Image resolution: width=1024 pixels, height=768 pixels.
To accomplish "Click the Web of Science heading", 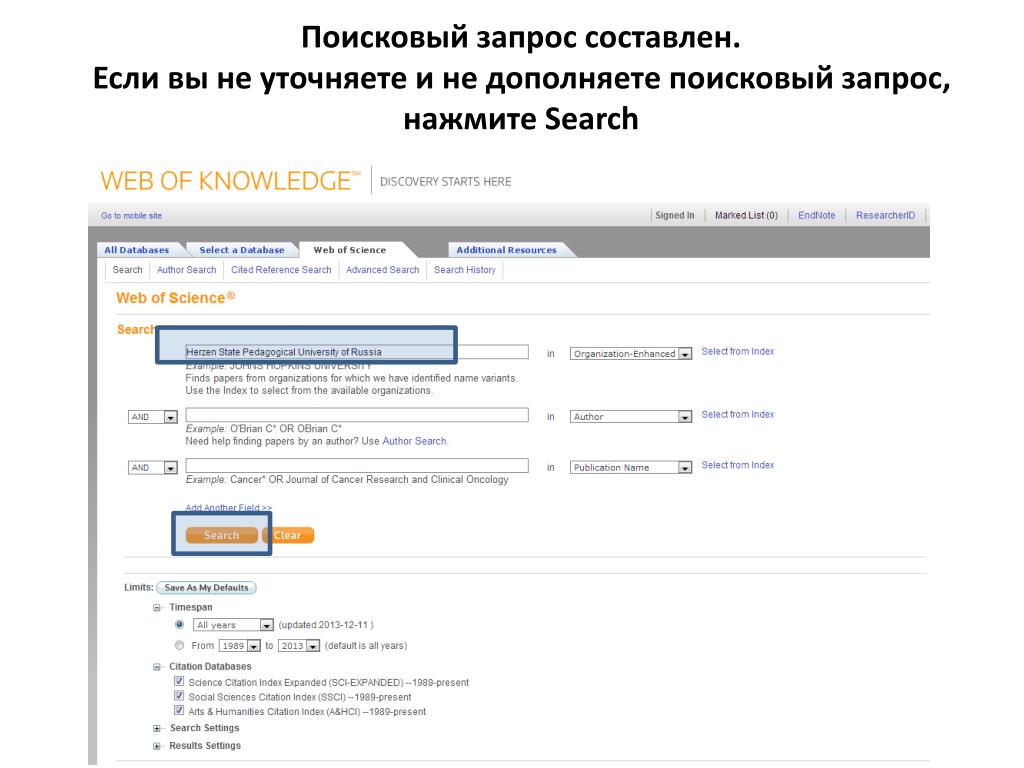I will (175, 298).
